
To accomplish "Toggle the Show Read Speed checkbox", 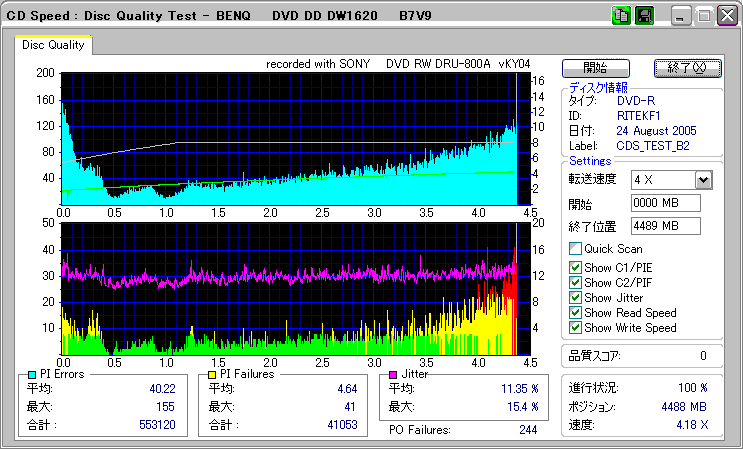I will 575,312.
